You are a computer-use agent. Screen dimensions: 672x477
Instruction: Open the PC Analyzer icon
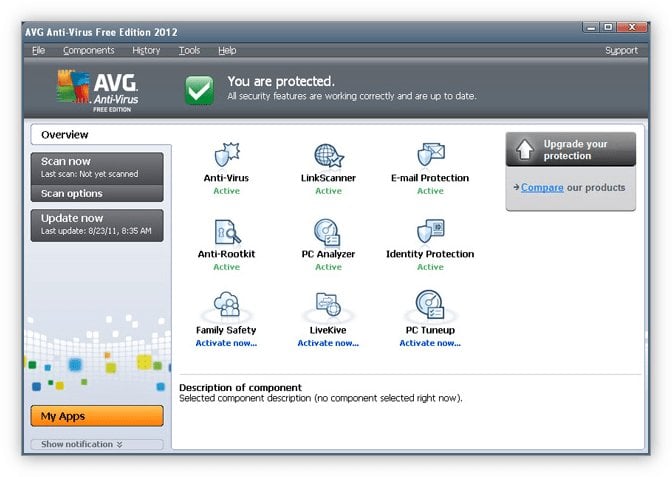point(328,232)
